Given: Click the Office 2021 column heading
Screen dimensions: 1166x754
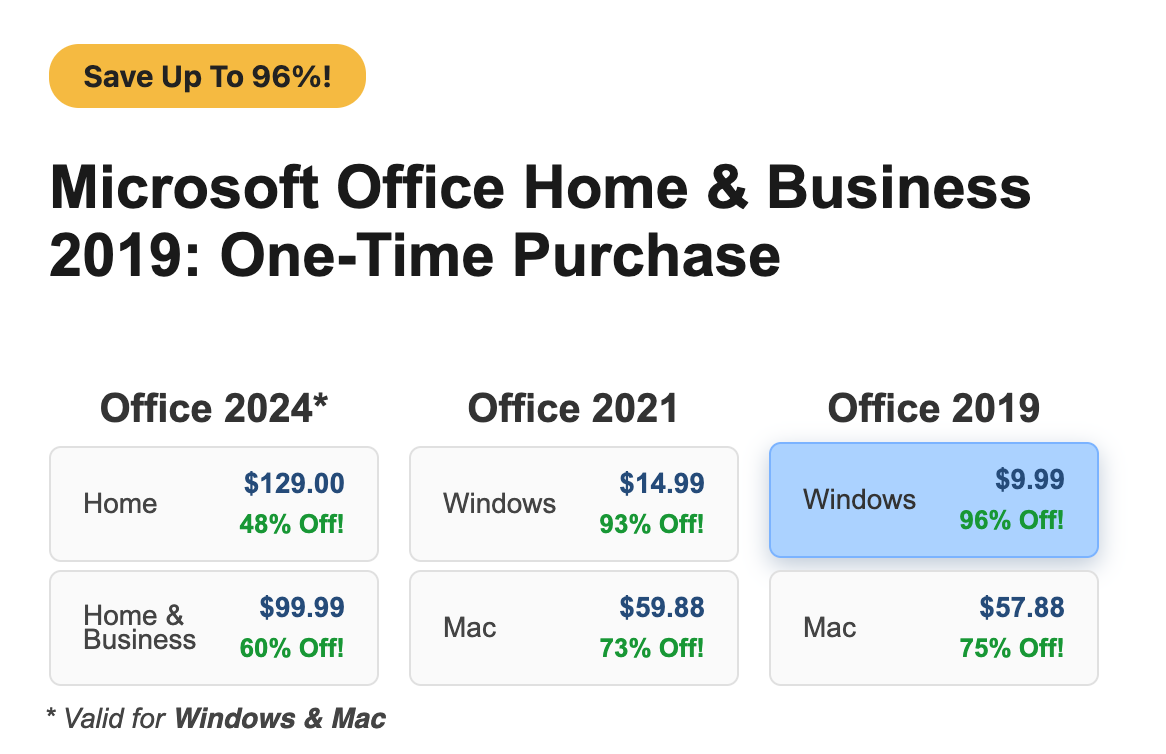Looking at the screenshot, I should pos(573,408).
